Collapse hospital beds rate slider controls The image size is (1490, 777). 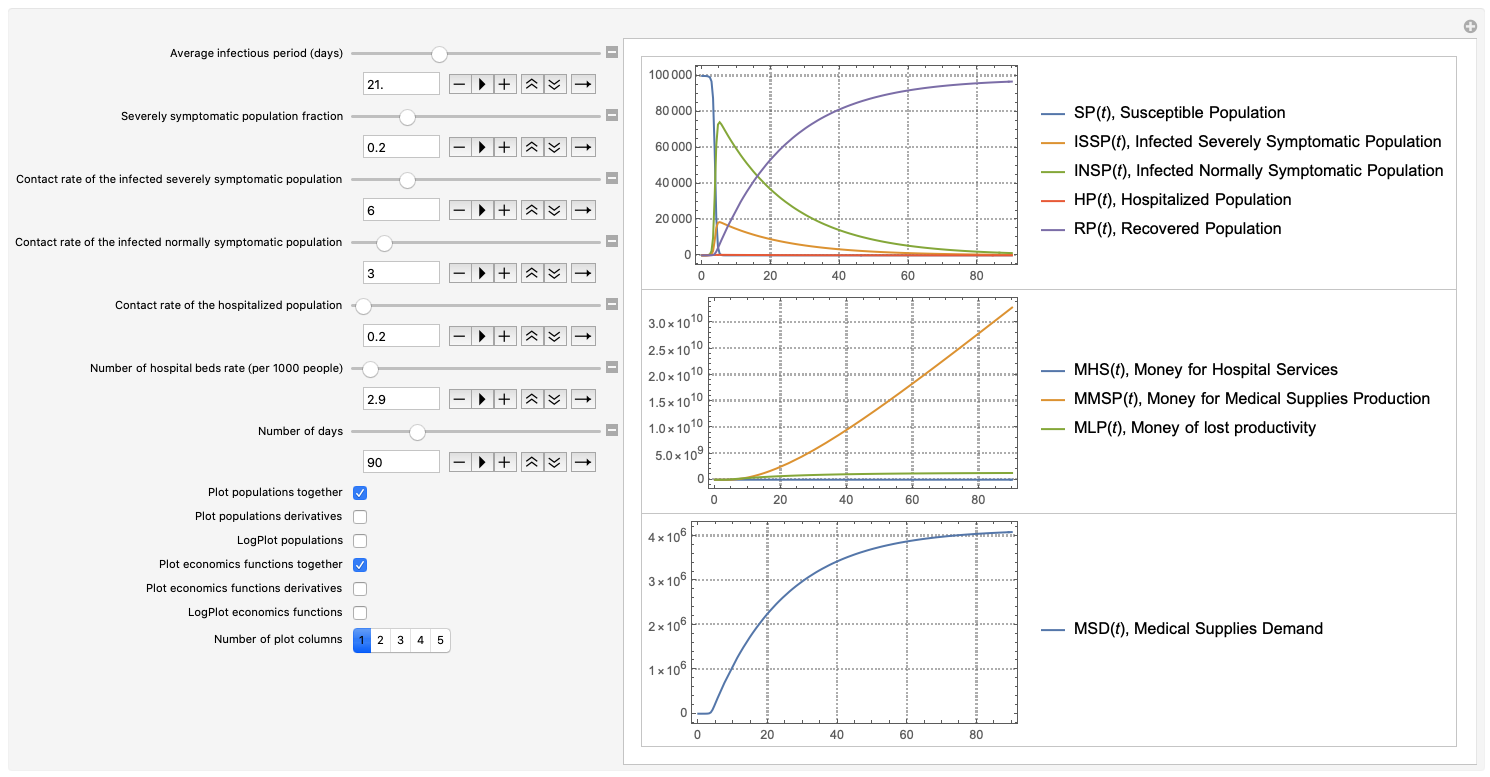tap(612, 368)
